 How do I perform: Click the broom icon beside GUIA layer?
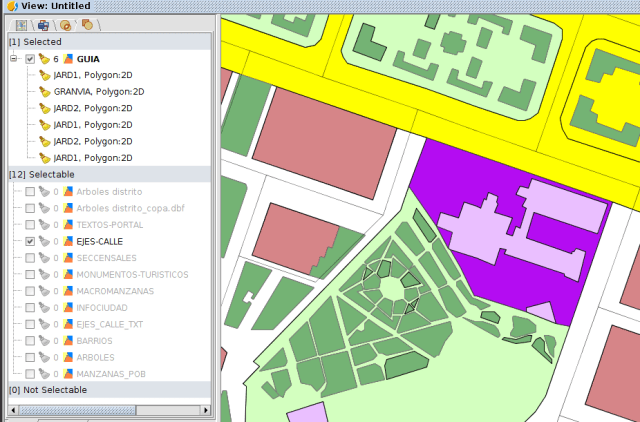[45, 59]
